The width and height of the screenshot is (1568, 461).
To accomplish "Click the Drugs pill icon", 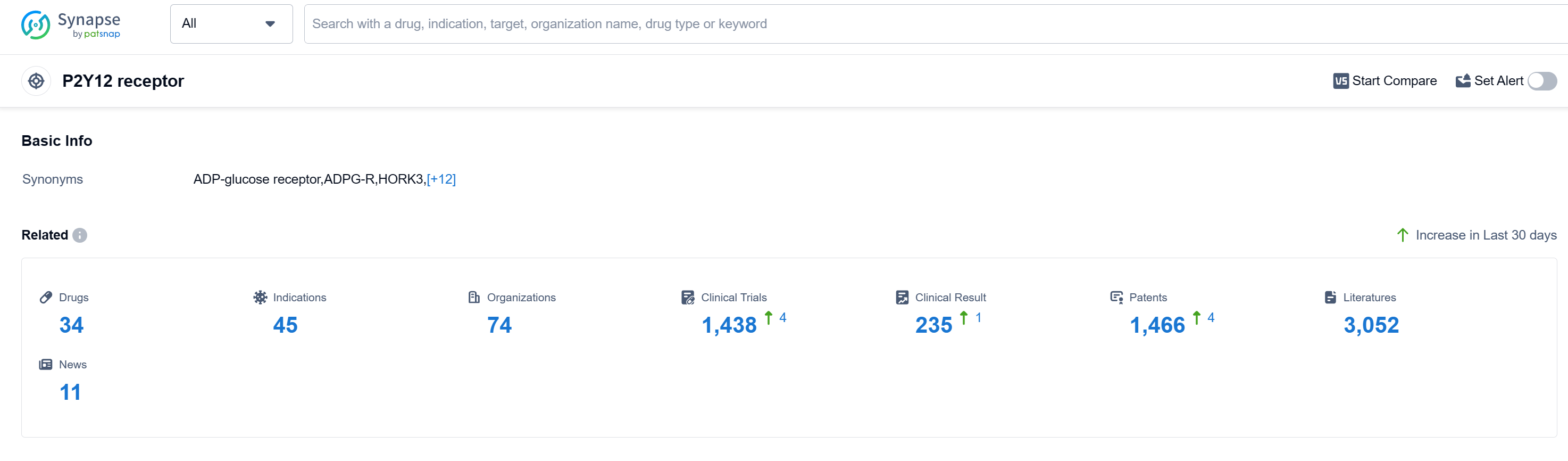I will pos(46,297).
